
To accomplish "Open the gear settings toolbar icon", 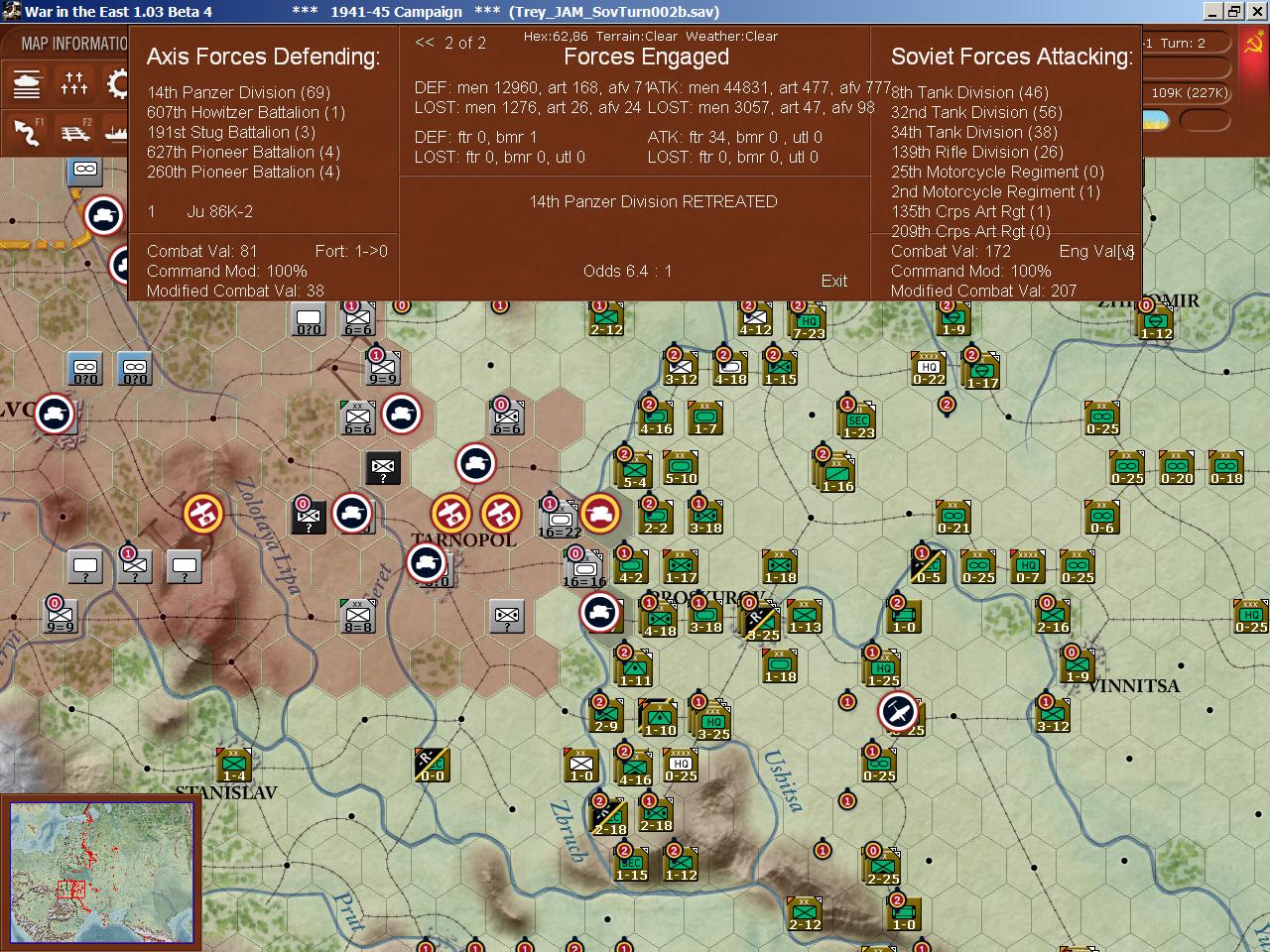I will [117, 83].
